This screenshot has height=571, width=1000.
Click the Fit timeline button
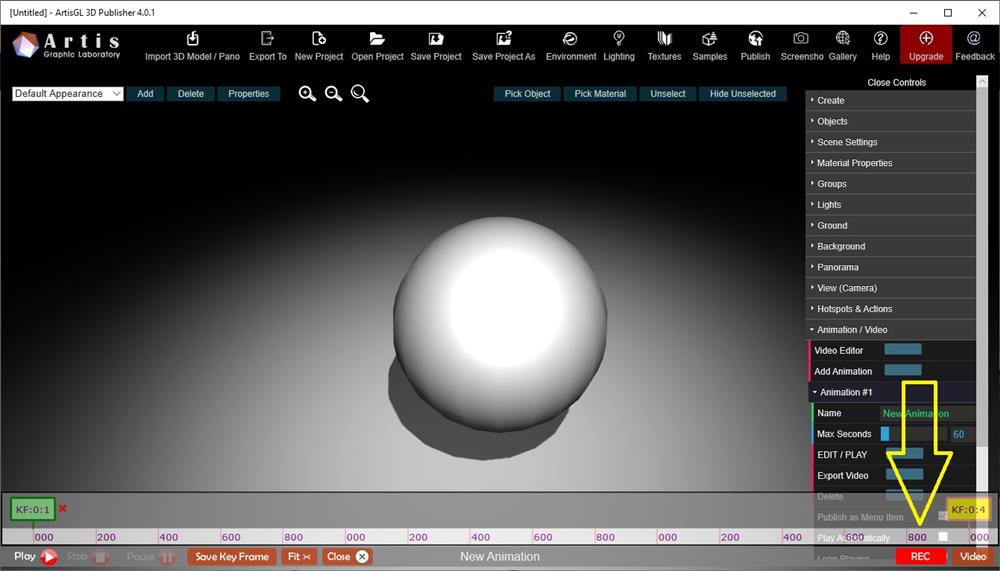[299, 556]
